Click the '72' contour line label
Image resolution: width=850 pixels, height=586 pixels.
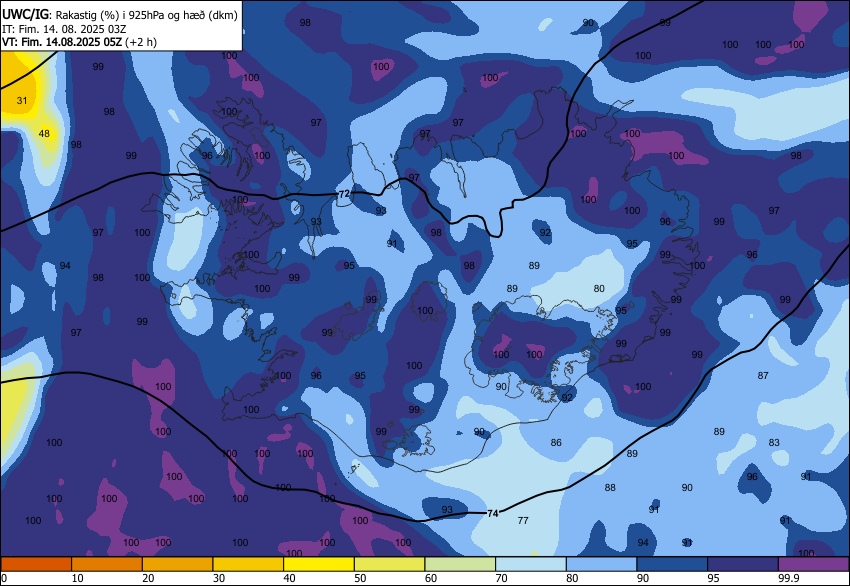344,194
